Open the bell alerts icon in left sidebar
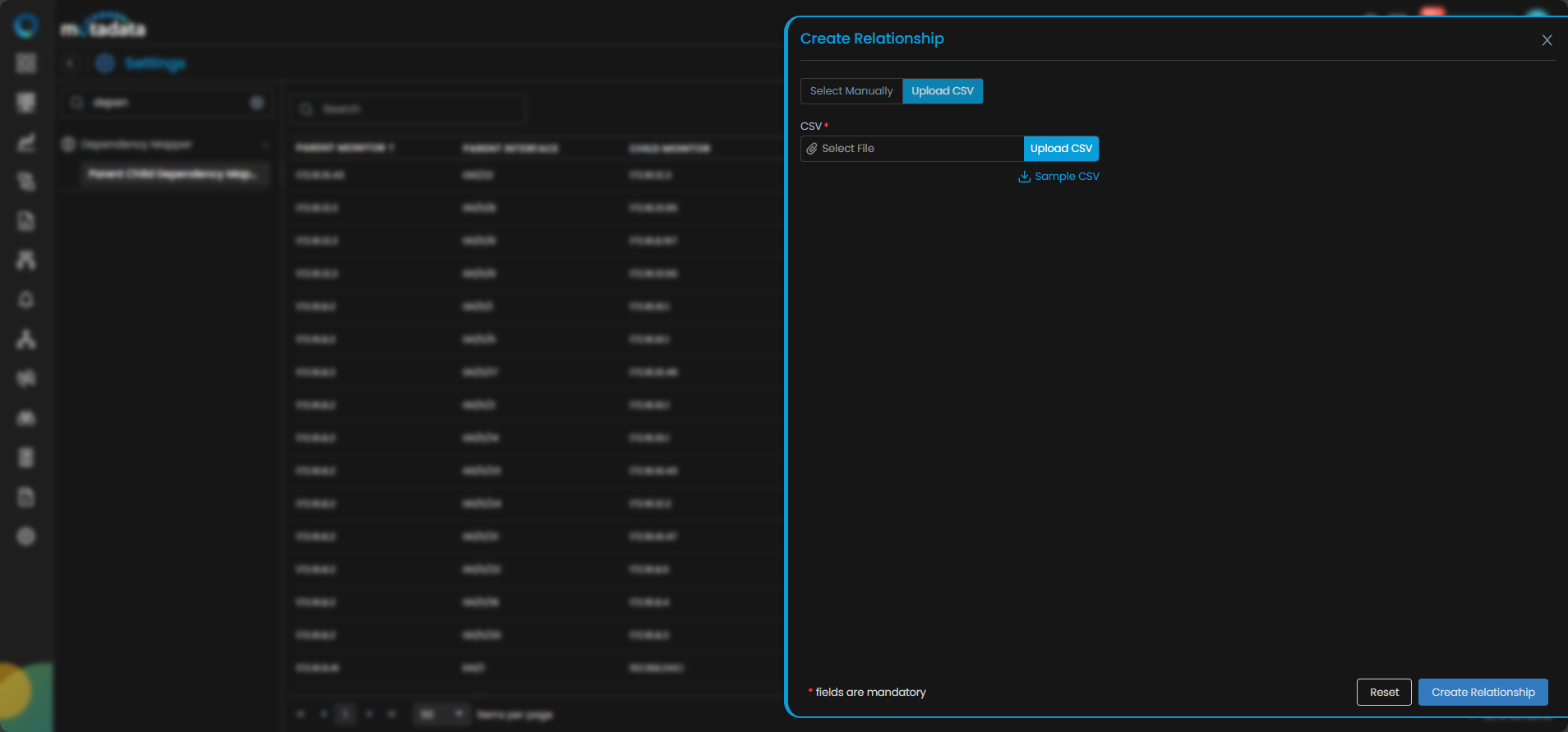Image resolution: width=1568 pixels, height=732 pixels. [26, 300]
